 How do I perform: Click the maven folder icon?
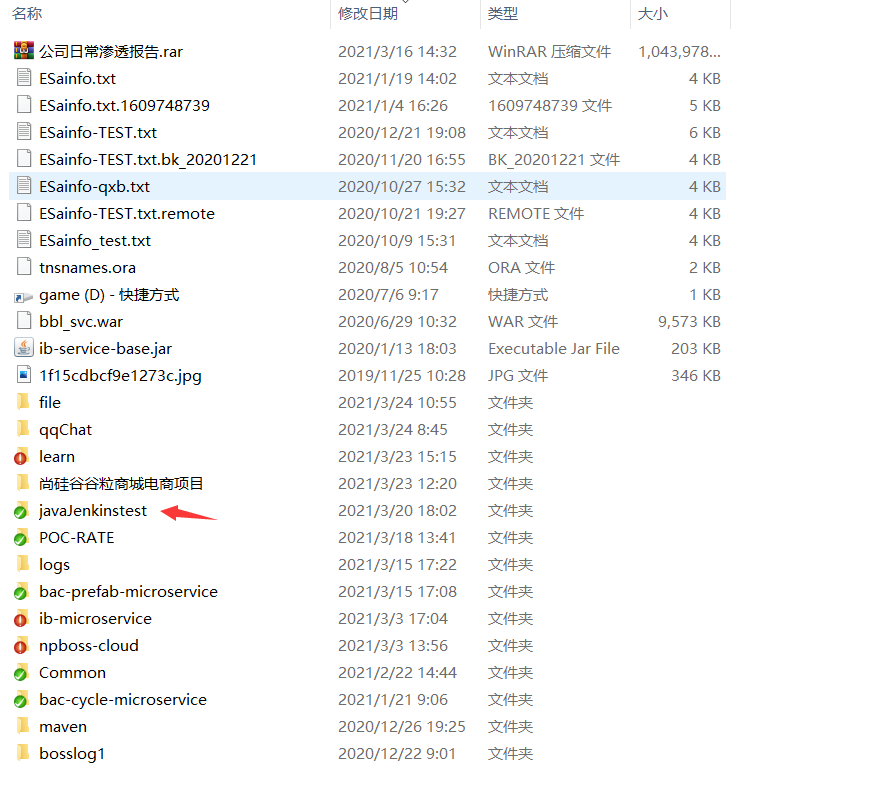(23, 726)
